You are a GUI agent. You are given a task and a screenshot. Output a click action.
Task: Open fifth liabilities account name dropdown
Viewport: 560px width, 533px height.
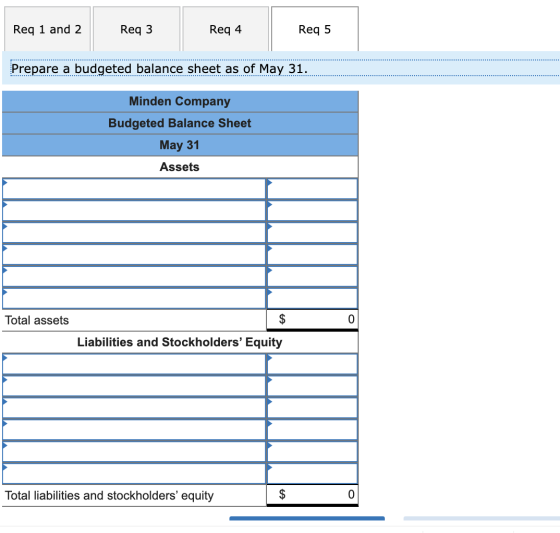click(134, 452)
